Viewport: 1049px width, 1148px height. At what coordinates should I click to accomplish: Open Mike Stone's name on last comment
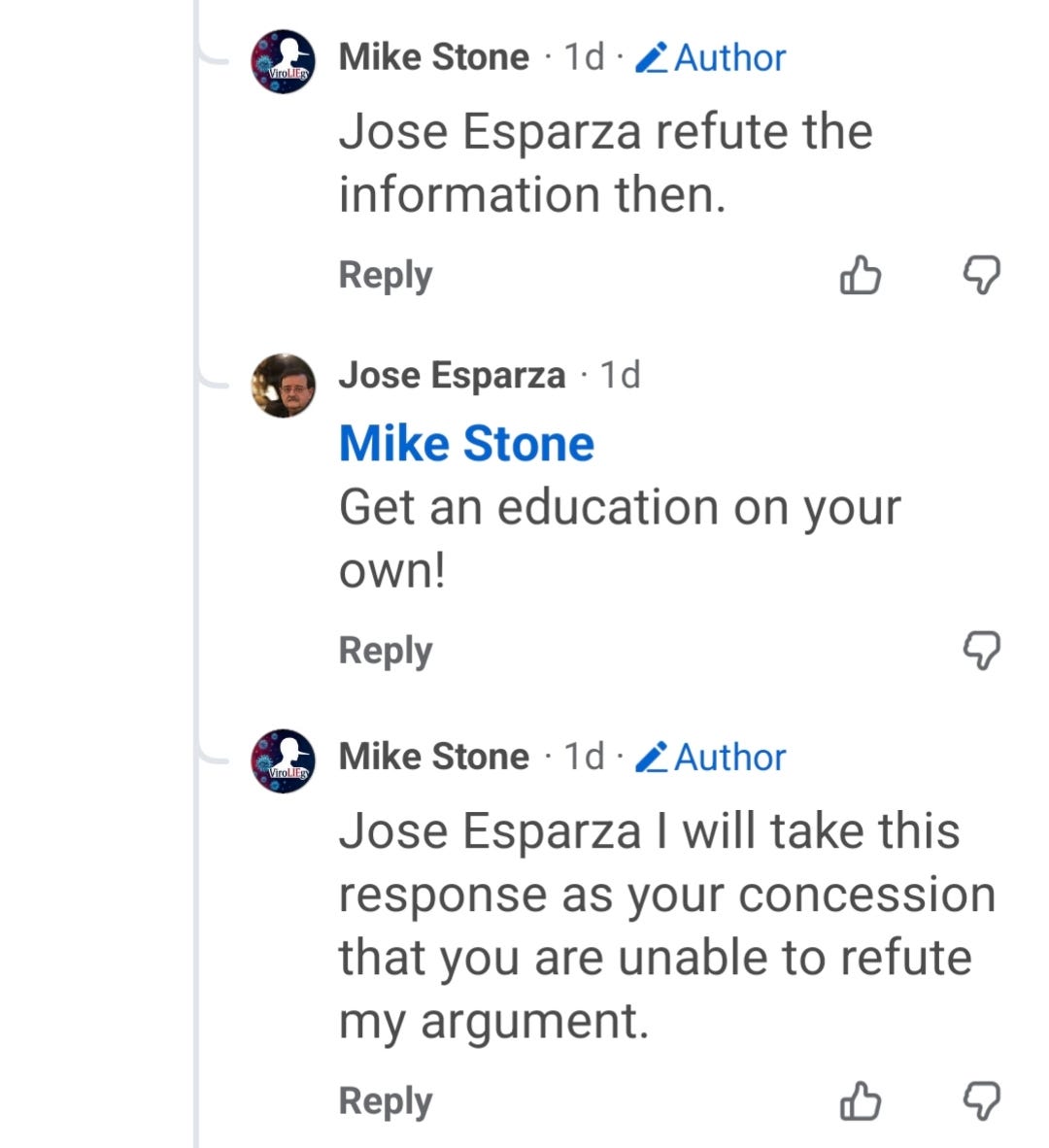433,757
